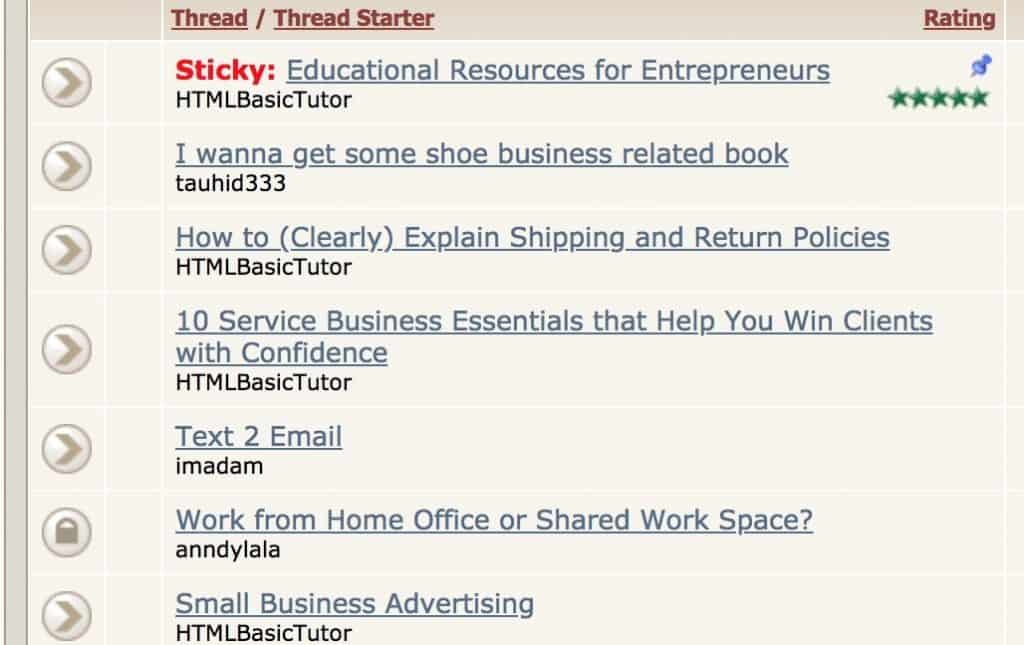Sort threads by Rating header
Viewport: 1024px width, 645px height.
[x=959, y=18]
